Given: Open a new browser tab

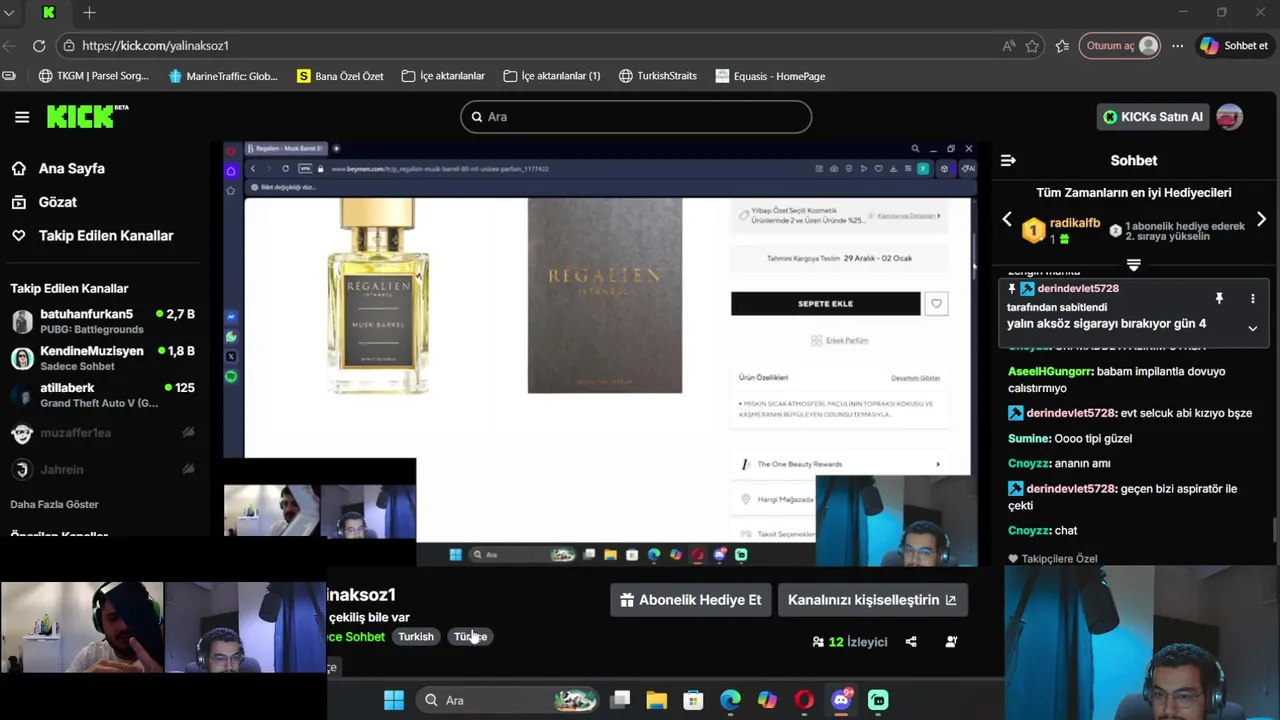Looking at the screenshot, I should [x=89, y=13].
